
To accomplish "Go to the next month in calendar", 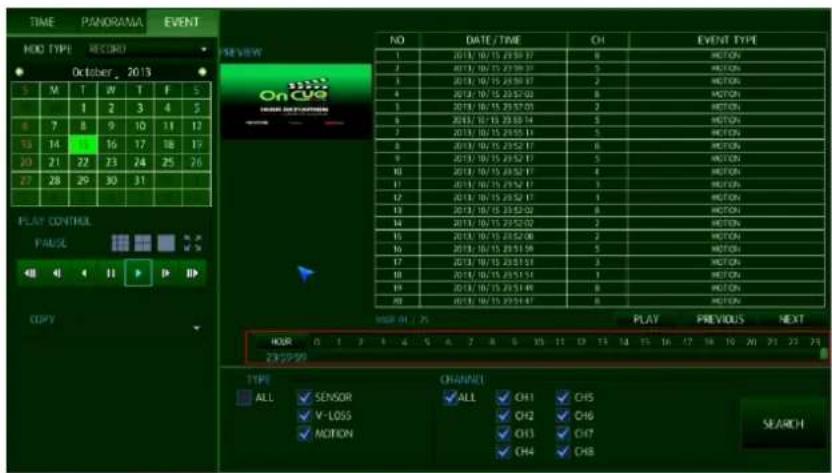I will point(202,72).
